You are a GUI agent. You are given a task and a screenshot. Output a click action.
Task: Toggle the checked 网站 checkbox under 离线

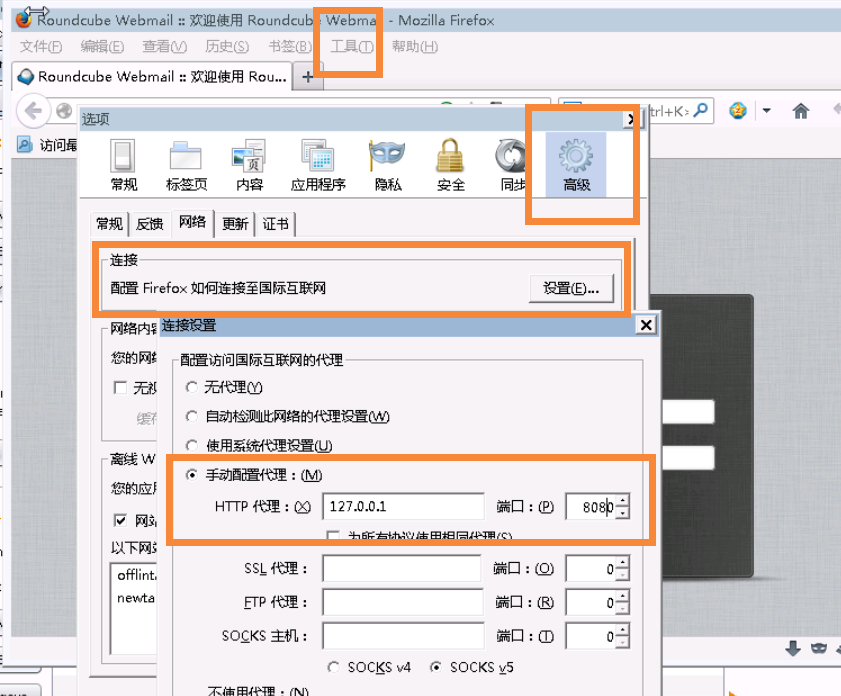[120, 520]
